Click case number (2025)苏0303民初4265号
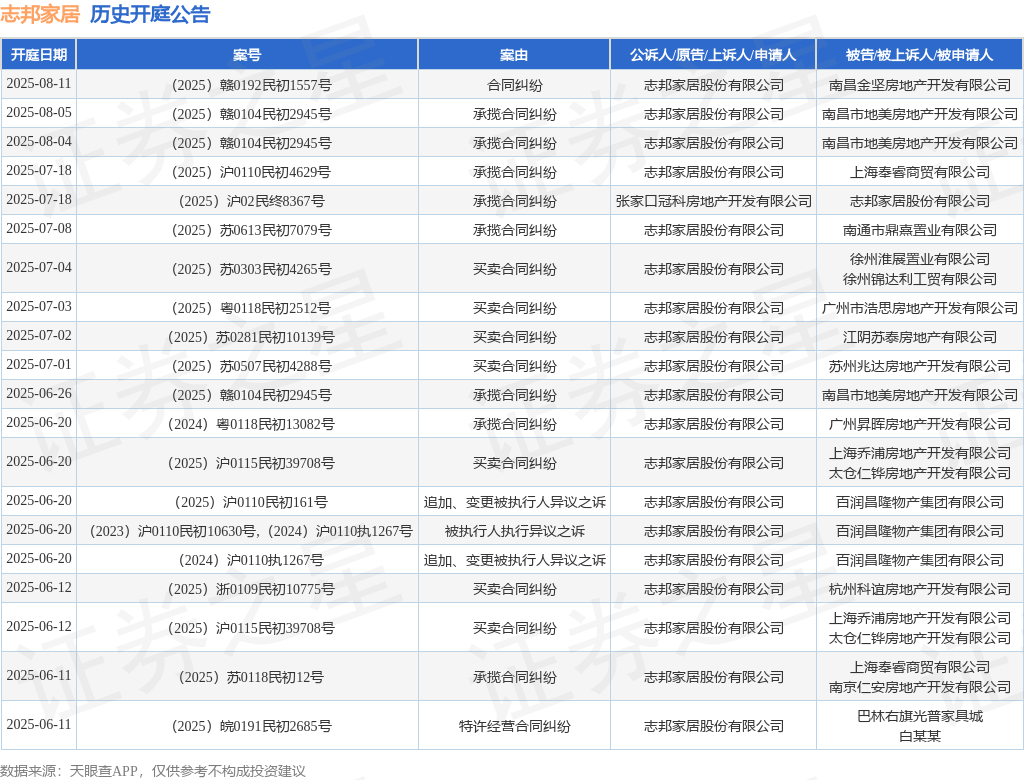Image resolution: width=1024 pixels, height=780 pixels. 251,269
